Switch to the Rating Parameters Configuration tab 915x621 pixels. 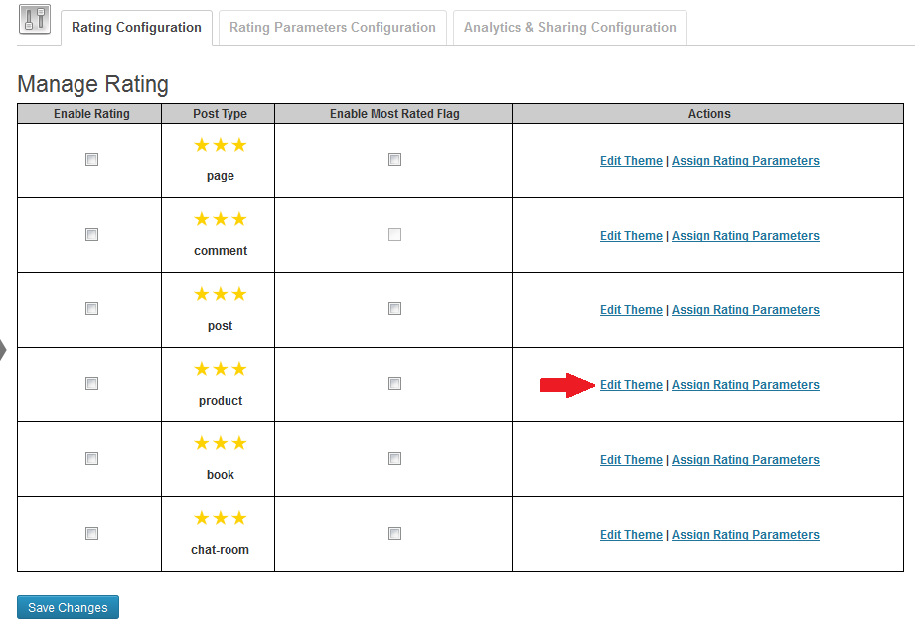coord(332,27)
